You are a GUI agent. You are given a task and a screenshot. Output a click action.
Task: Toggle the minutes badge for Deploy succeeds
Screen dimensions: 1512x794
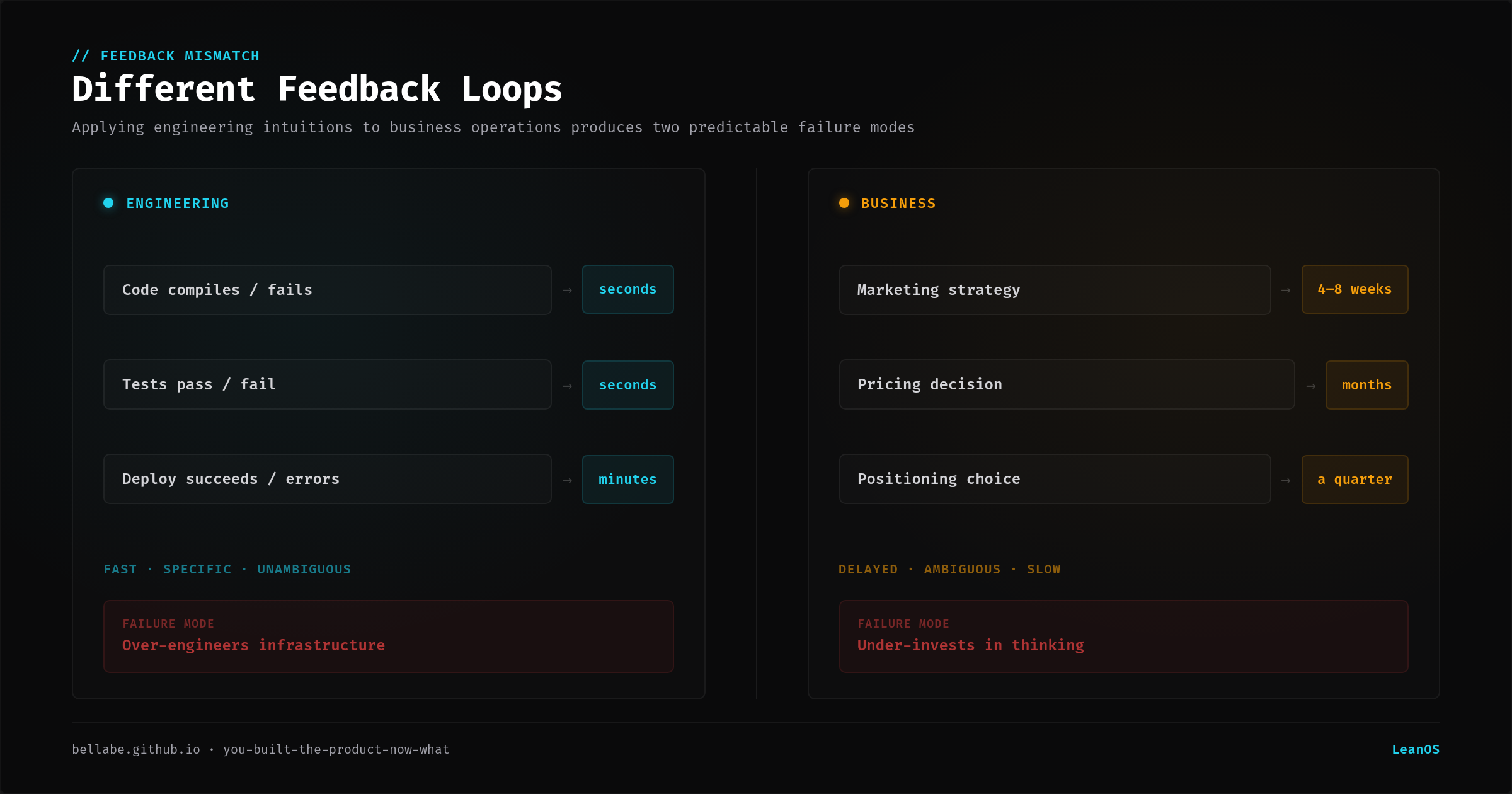click(627, 479)
